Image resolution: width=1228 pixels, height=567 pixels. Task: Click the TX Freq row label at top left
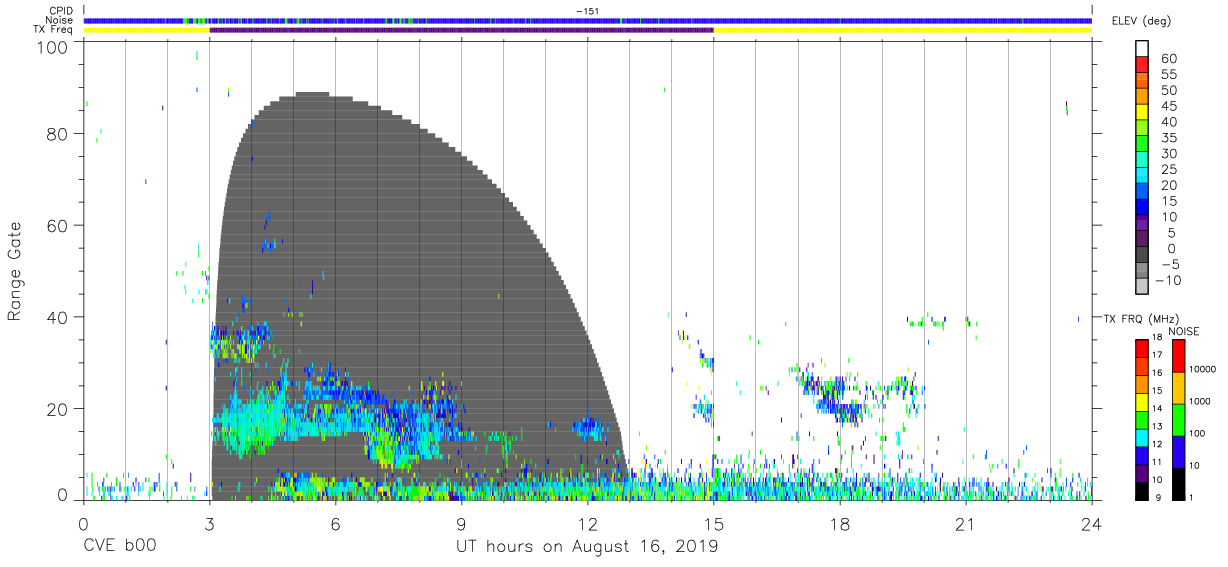point(54,30)
